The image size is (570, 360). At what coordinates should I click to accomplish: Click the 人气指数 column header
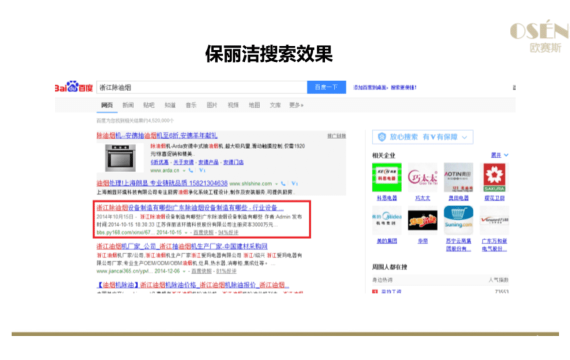498,280
